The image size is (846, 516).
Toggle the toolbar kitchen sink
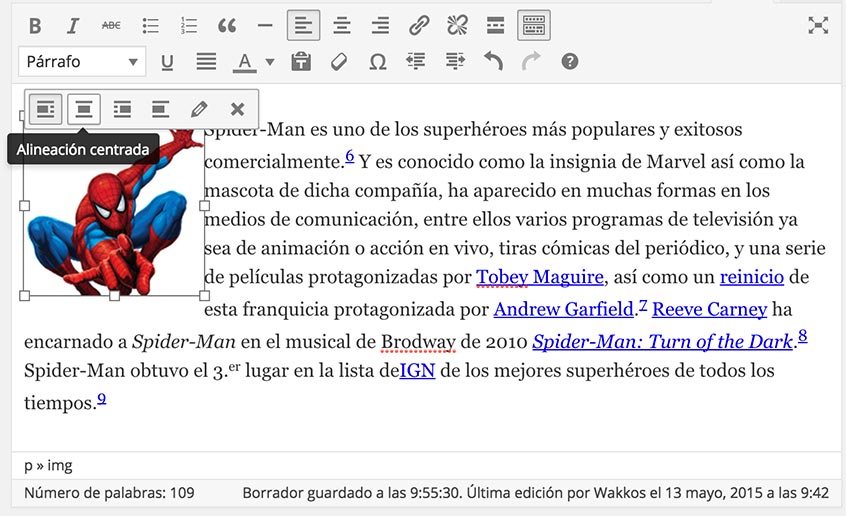(x=534, y=25)
